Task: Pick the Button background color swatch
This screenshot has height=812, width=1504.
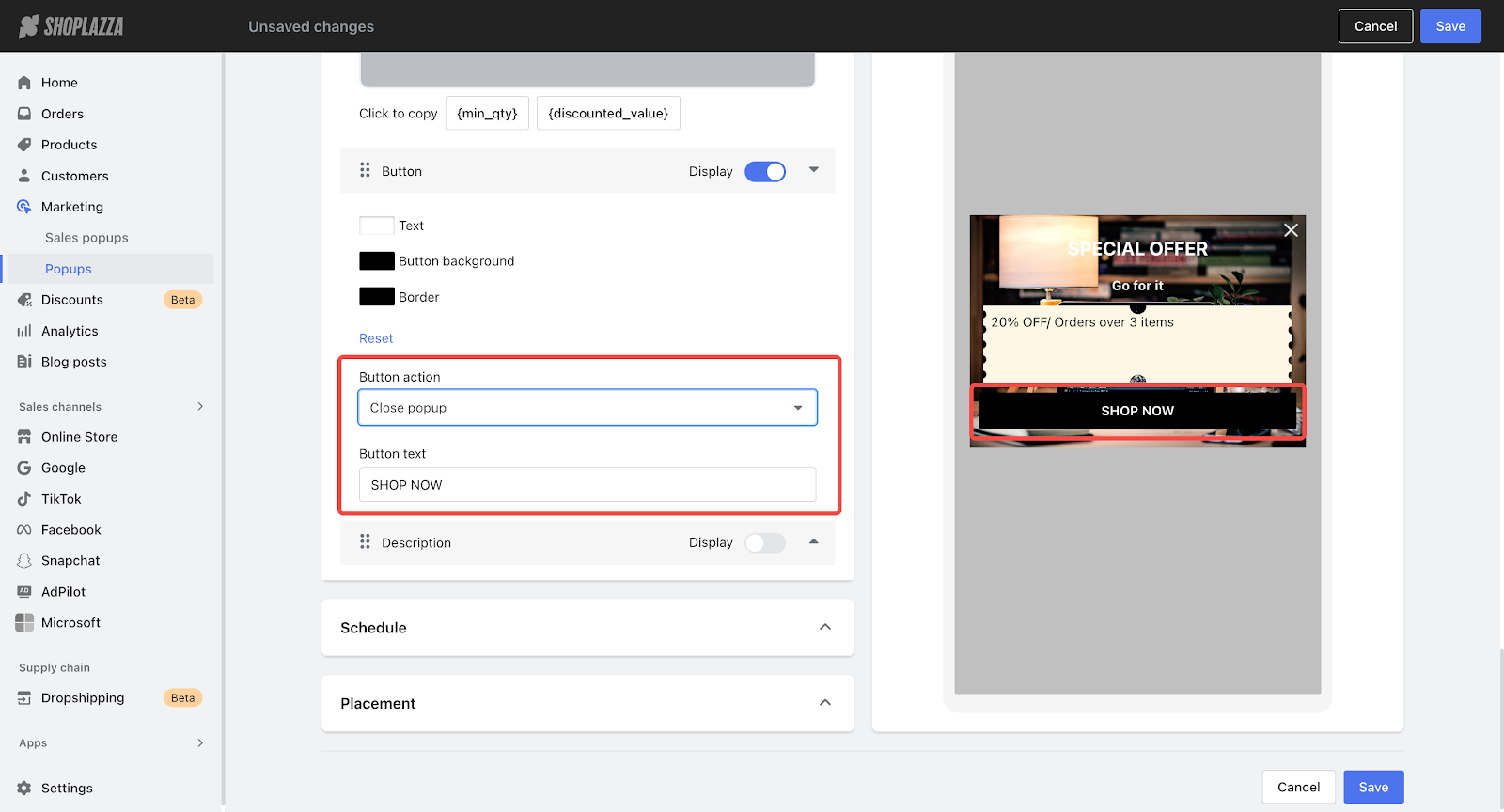Action: 377,261
